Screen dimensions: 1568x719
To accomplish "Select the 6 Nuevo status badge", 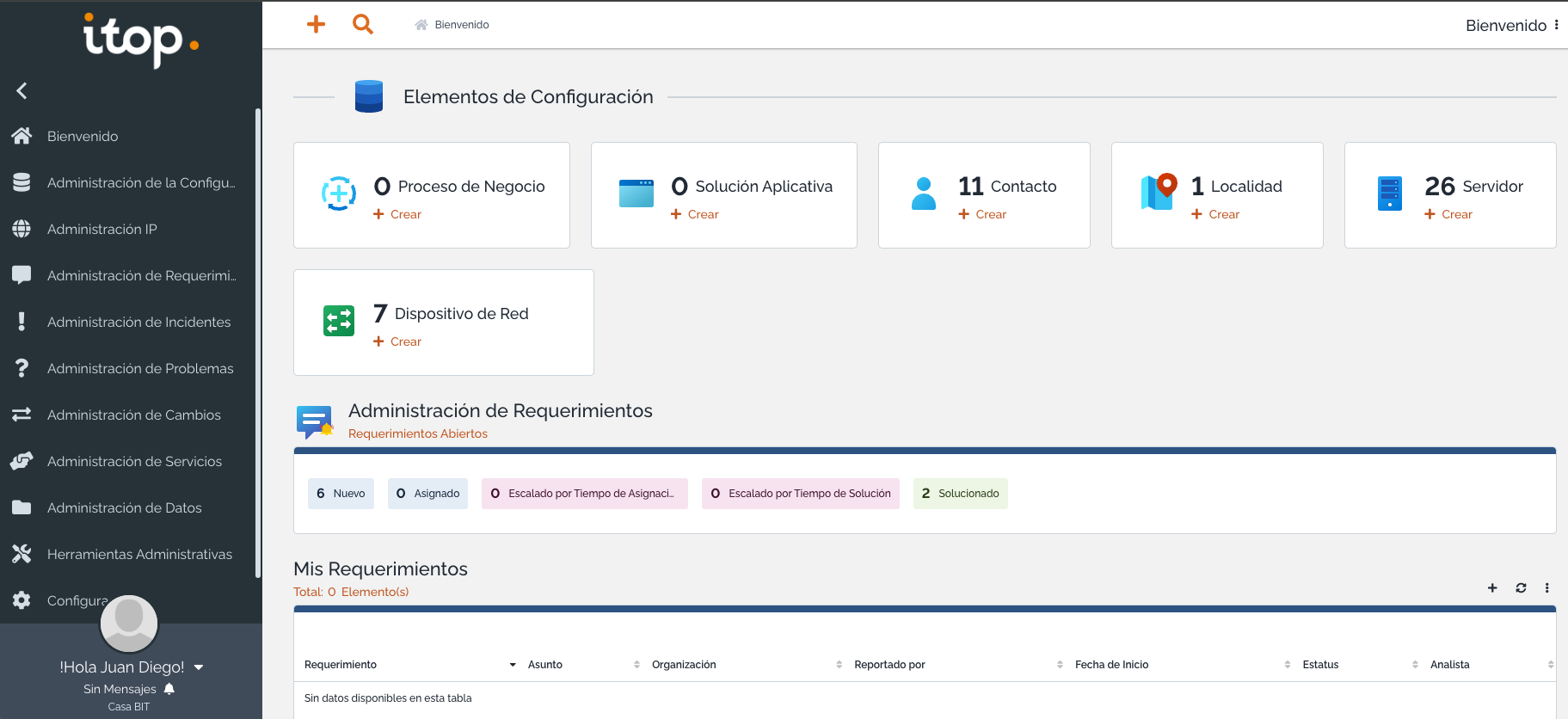I will [341, 494].
